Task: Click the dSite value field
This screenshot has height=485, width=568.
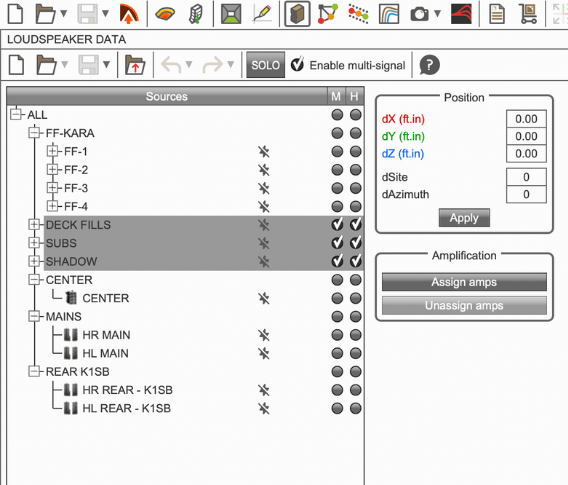Action: pyautogui.click(x=526, y=177)
